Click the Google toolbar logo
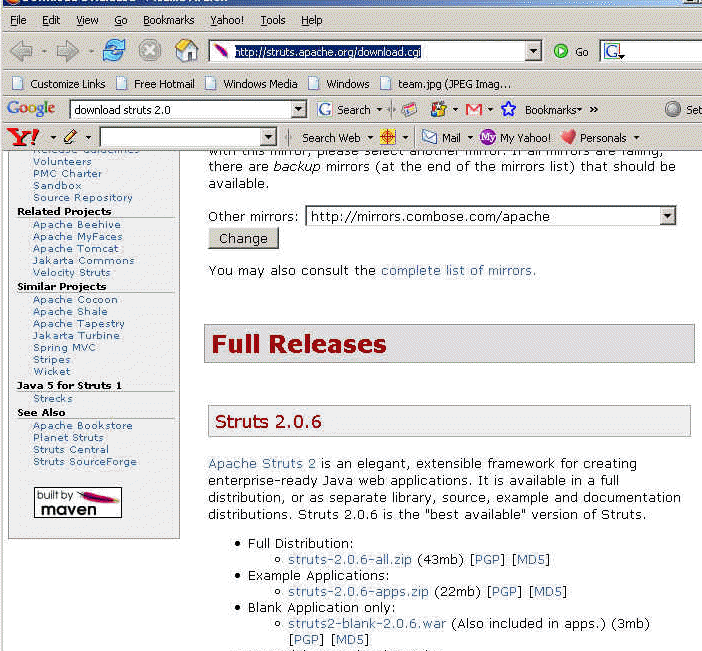This screenshot has height=651, width=702. pyautogui.click(x=31, y=108)
